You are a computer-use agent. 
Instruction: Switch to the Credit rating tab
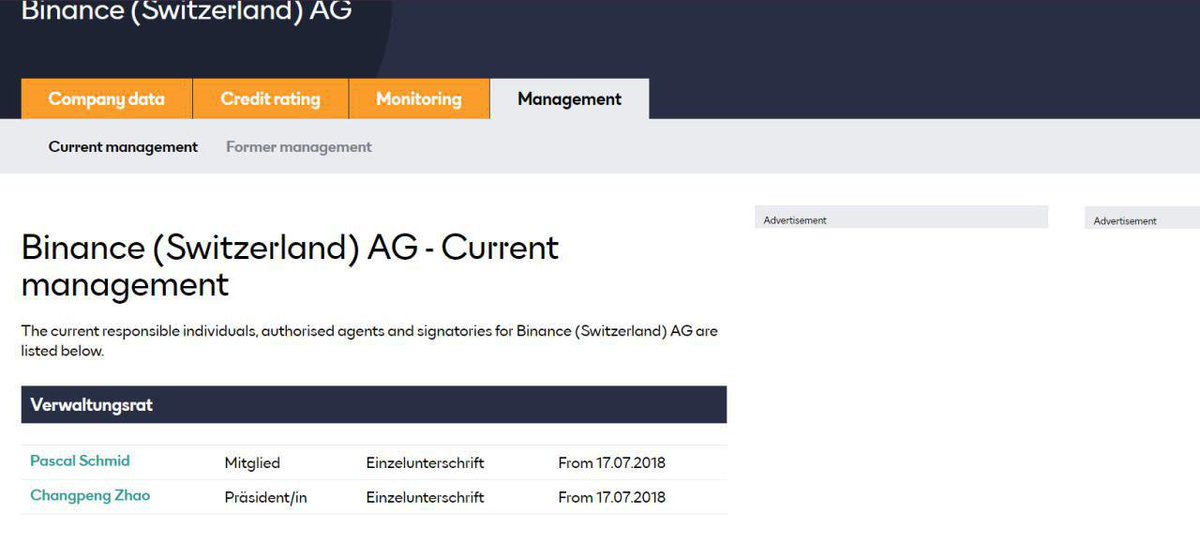pos(270,99)
